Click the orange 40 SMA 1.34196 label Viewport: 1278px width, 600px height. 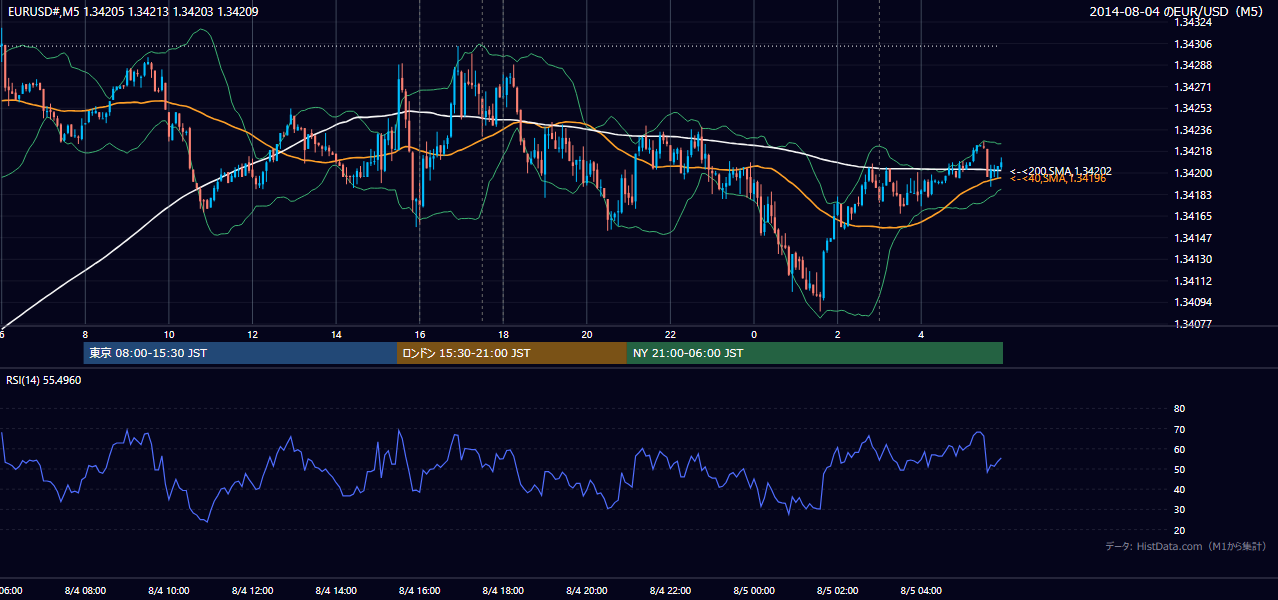pos(1058,178)
